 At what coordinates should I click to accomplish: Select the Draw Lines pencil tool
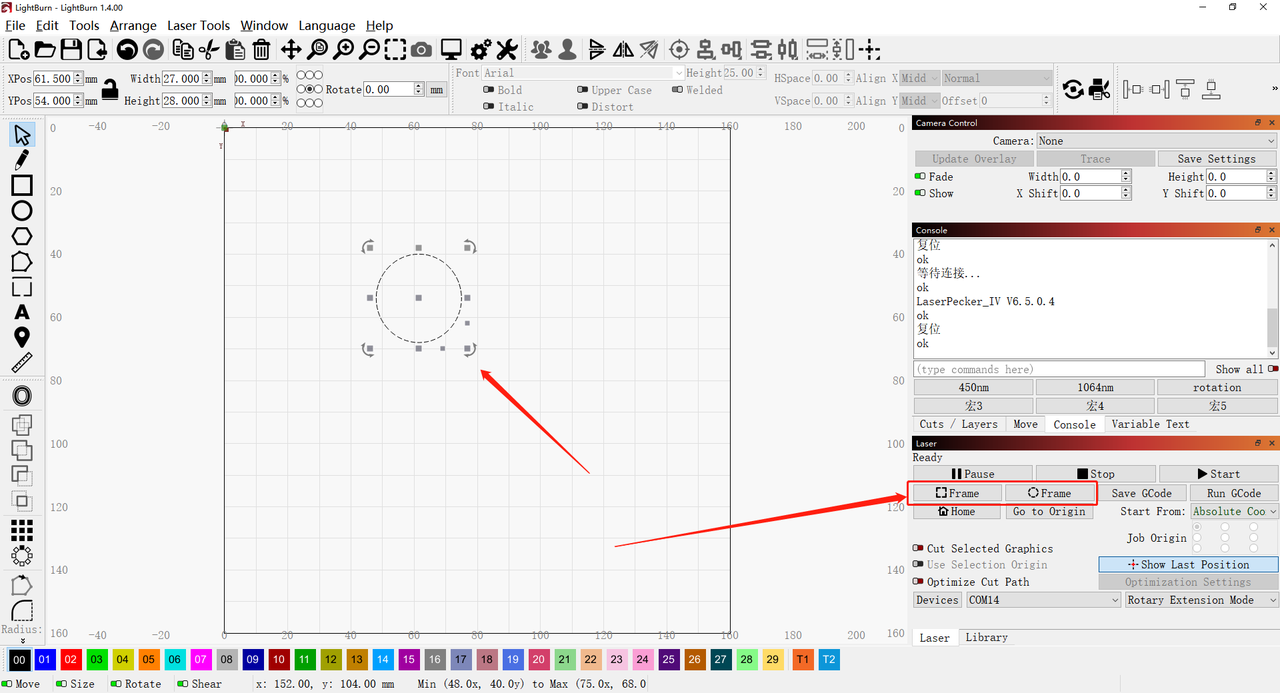point(21,160)
